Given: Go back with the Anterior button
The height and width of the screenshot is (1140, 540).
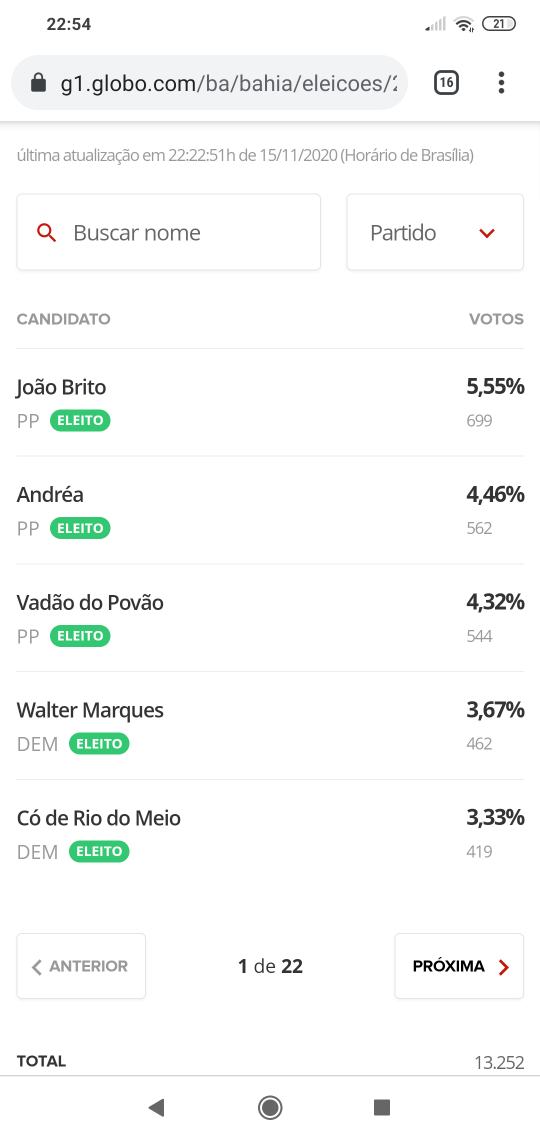Looking at the screenshot, I should [x=81, y=966].
